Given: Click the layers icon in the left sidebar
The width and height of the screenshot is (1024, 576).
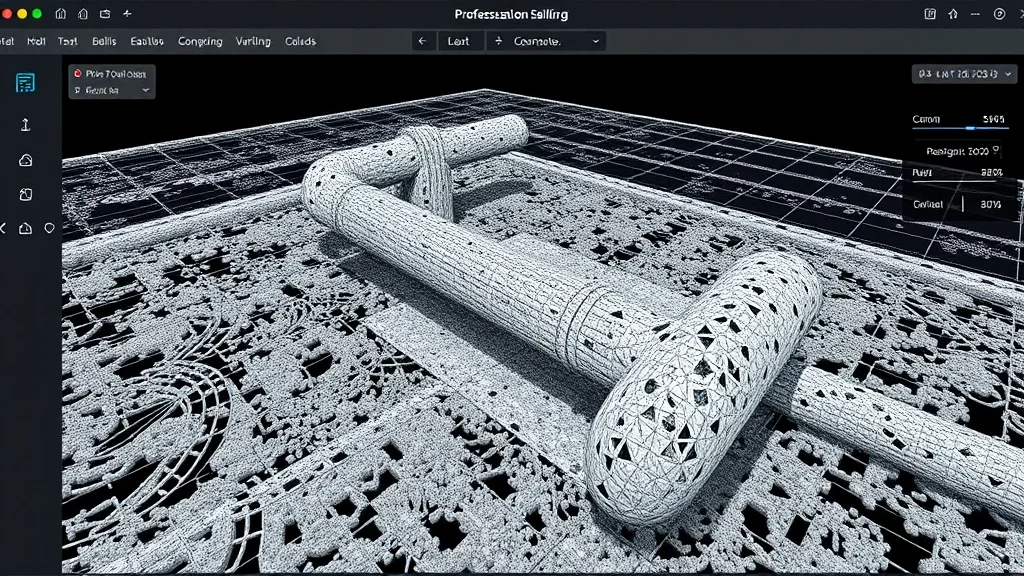Looking at the screenshot, I should [25, 194].
